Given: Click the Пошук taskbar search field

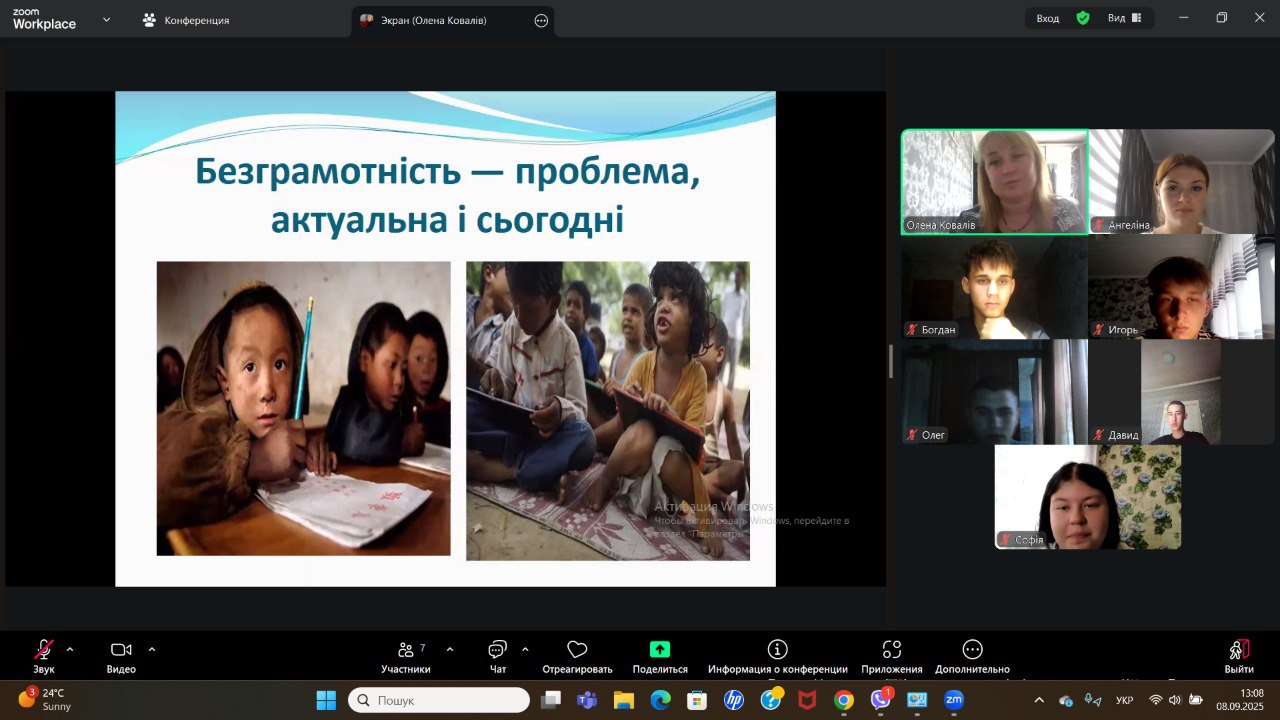Looking at the screenshot, I should [440, 700].
